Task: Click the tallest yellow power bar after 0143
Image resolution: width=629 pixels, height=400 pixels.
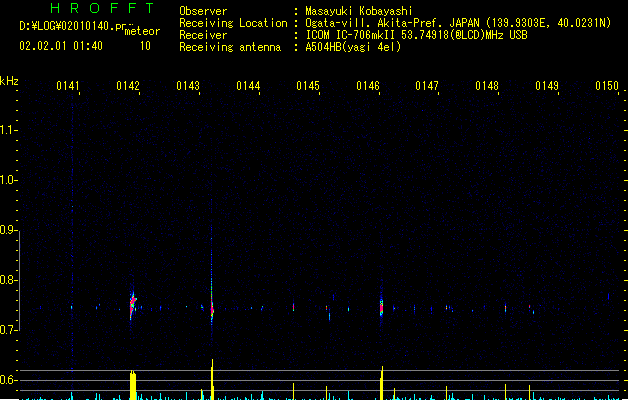Action: point(212,380)
